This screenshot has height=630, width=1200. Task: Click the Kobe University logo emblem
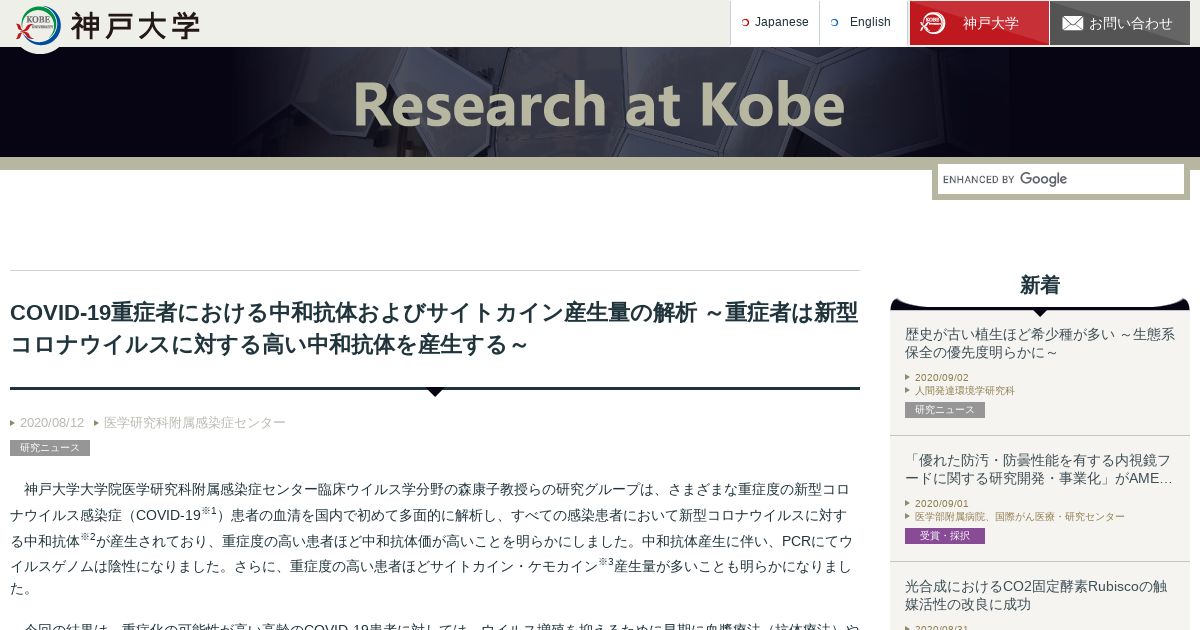38,25
